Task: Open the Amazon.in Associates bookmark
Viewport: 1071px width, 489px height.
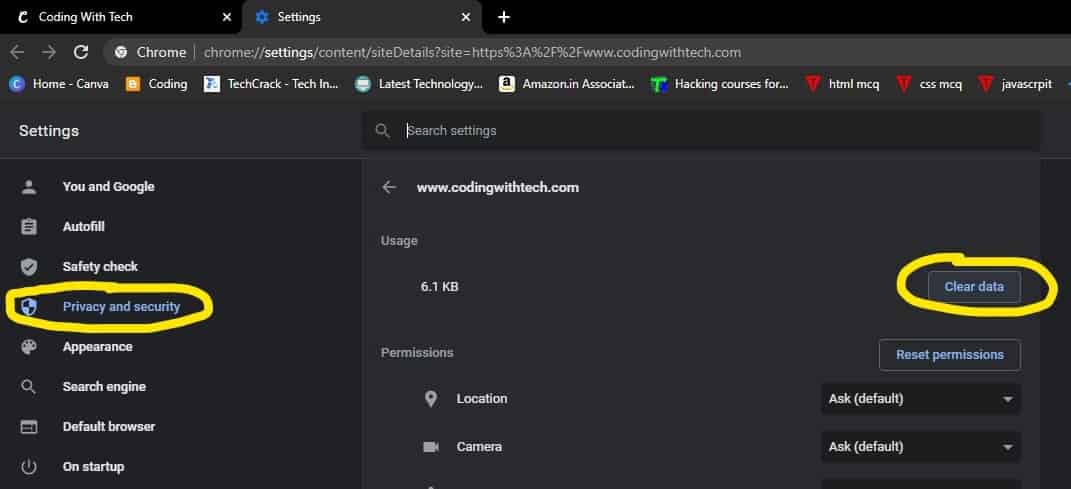Action: tap(567, 84)
